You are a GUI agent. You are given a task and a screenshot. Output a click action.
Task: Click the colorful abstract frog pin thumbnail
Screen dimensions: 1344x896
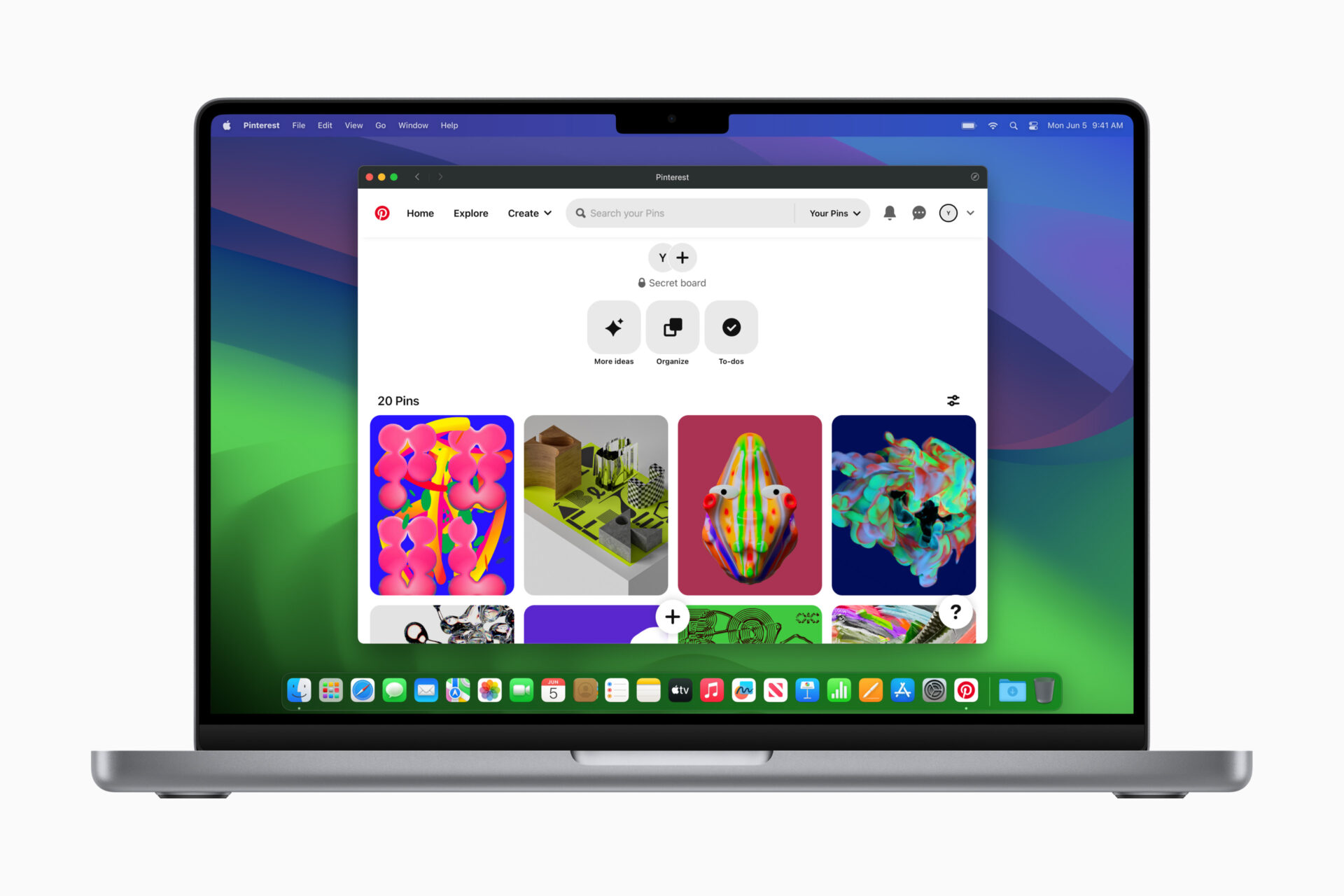[x=749, y=503]
